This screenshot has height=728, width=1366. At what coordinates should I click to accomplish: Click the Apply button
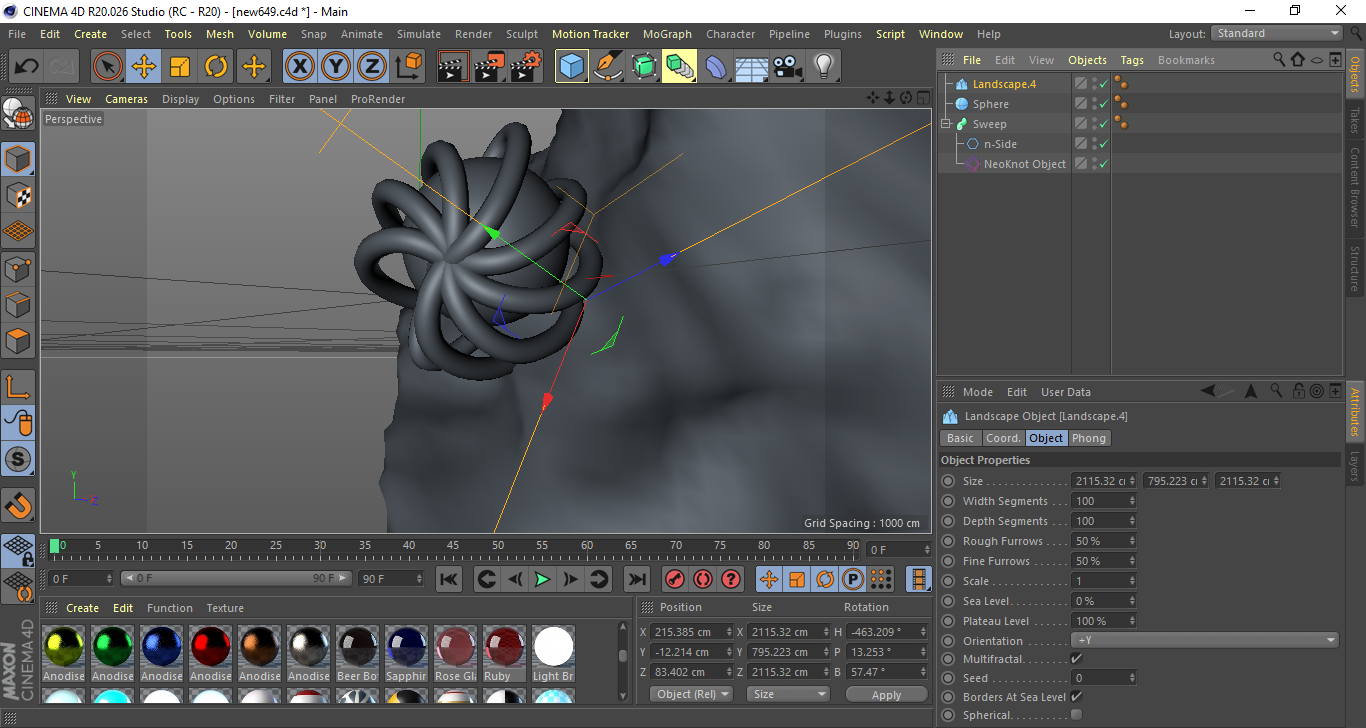point(886,694)
